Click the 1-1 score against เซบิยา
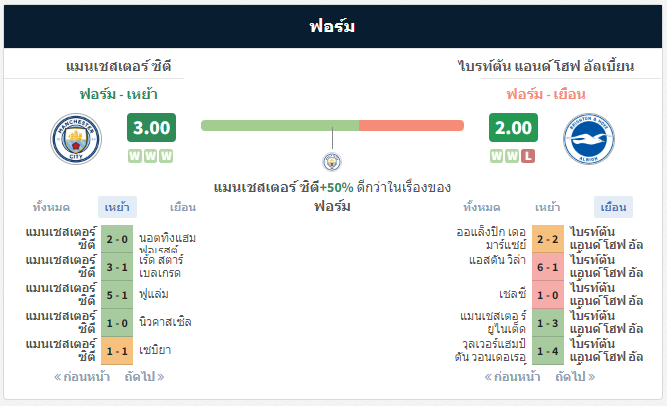667x406 pixels. pos(117,351)
